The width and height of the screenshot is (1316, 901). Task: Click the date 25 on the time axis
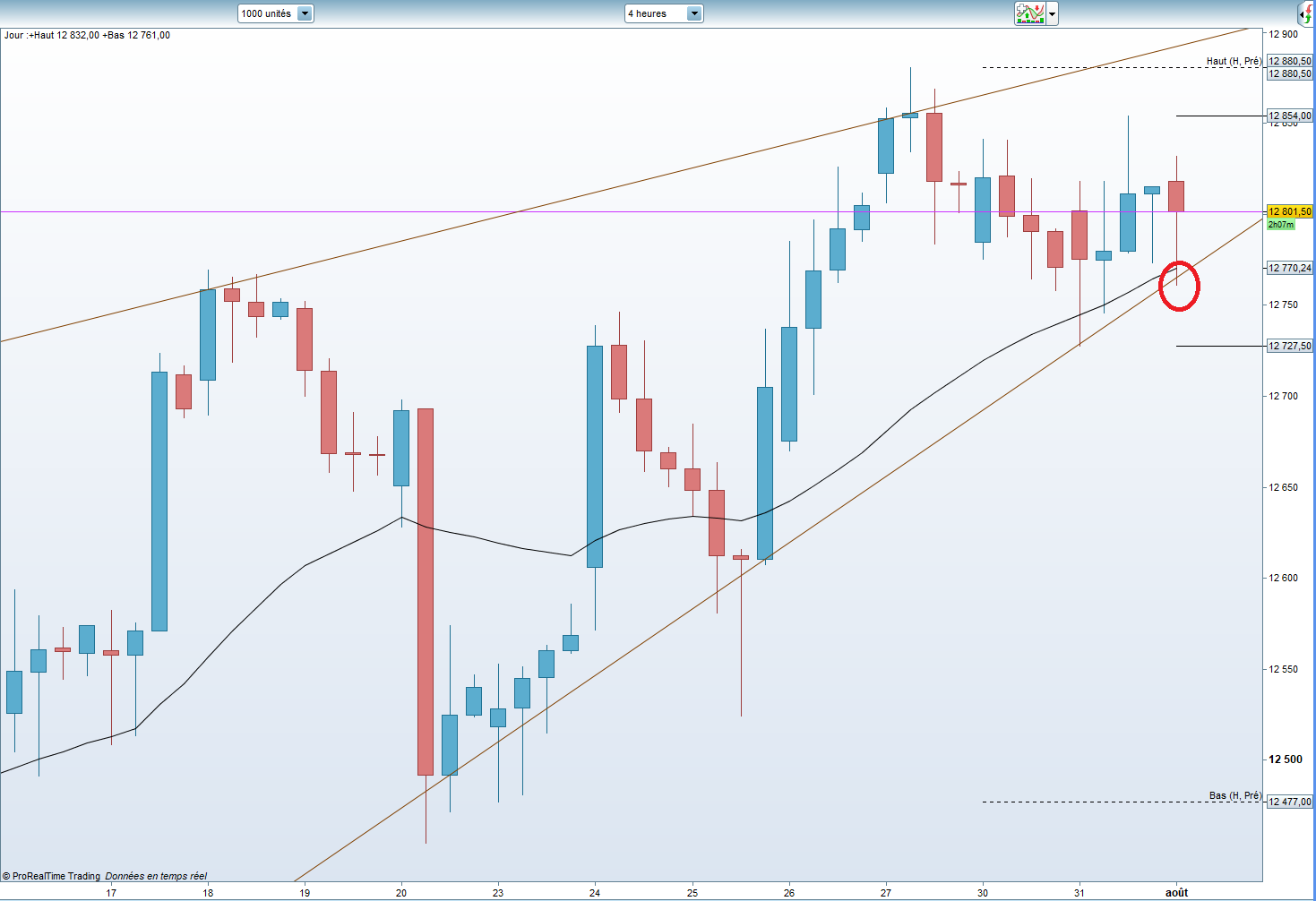click(692, 892)
